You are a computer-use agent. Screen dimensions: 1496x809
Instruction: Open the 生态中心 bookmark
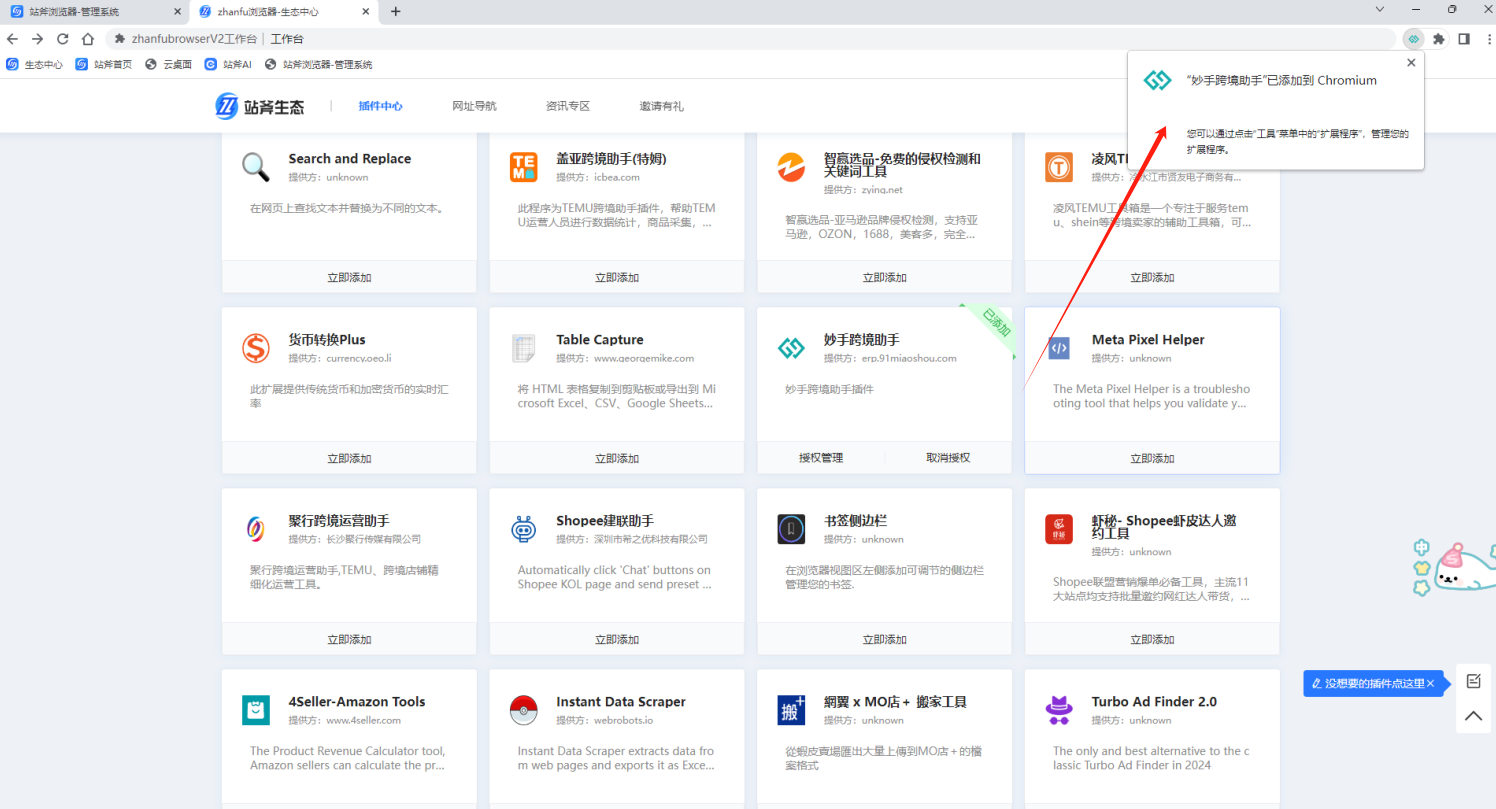tap(34, 64)
